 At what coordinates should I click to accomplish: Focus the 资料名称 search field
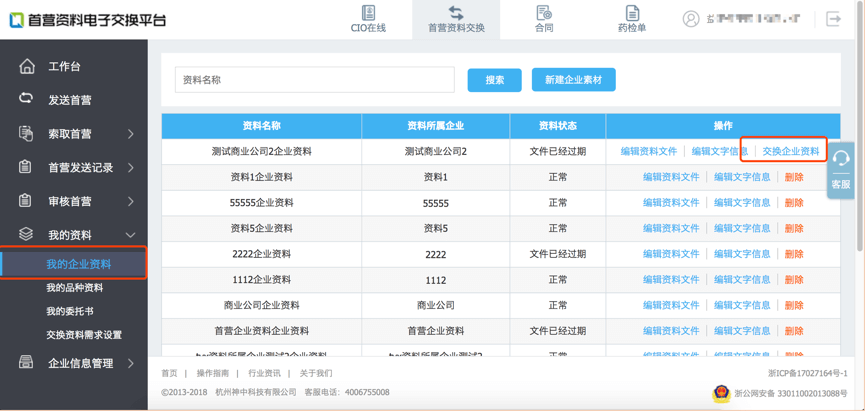[314, 80]
